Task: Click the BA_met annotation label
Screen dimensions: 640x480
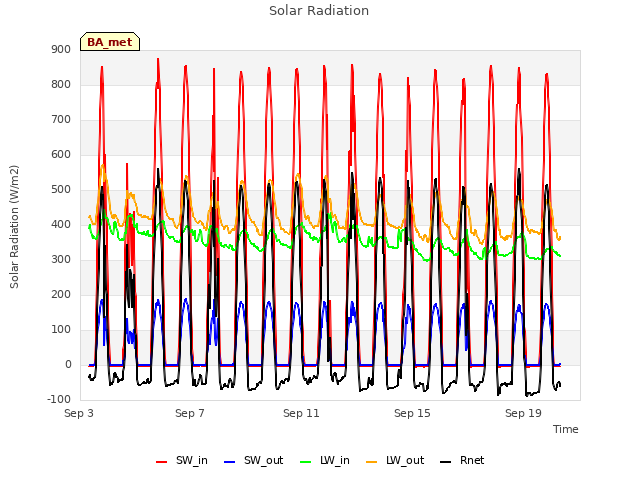Action: pyautogui.click(x=110, y=42)
